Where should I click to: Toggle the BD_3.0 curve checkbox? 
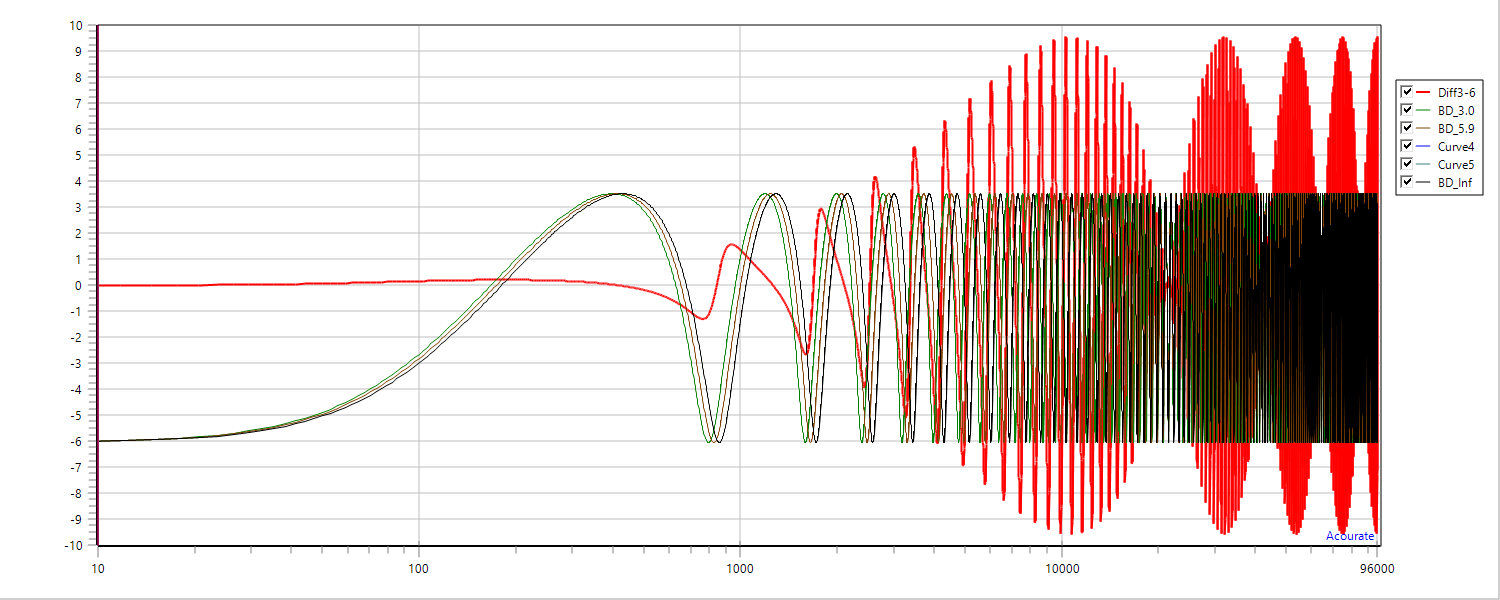click(1407, 110)
